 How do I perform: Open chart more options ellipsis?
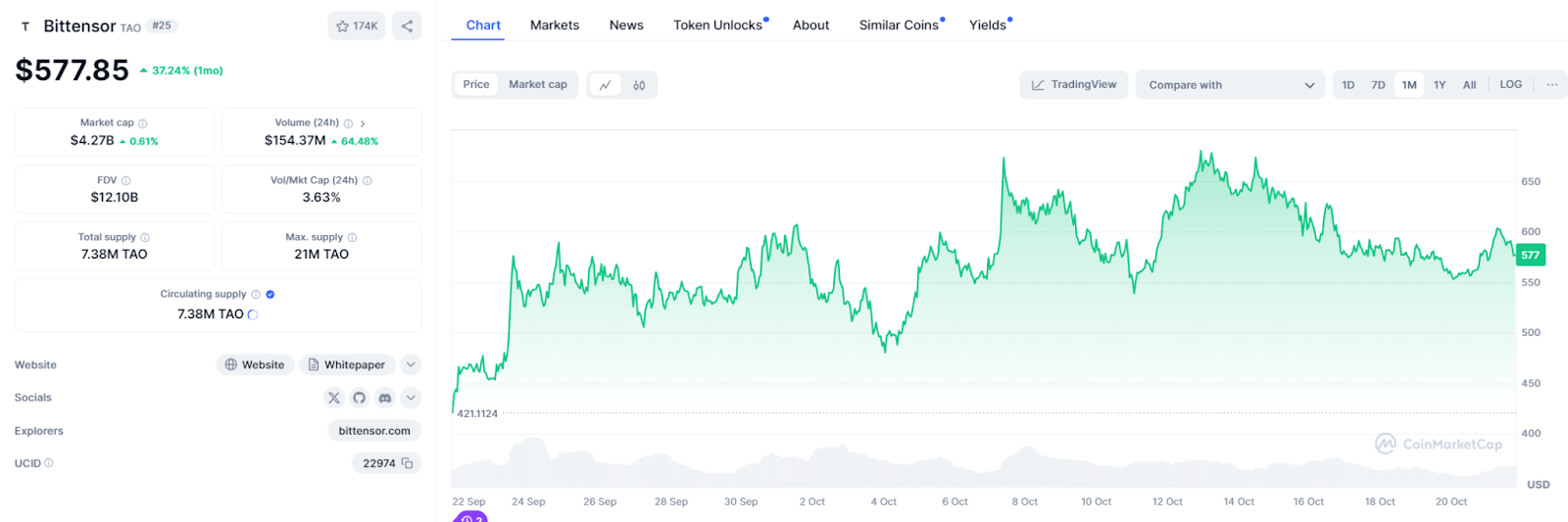1552,85
